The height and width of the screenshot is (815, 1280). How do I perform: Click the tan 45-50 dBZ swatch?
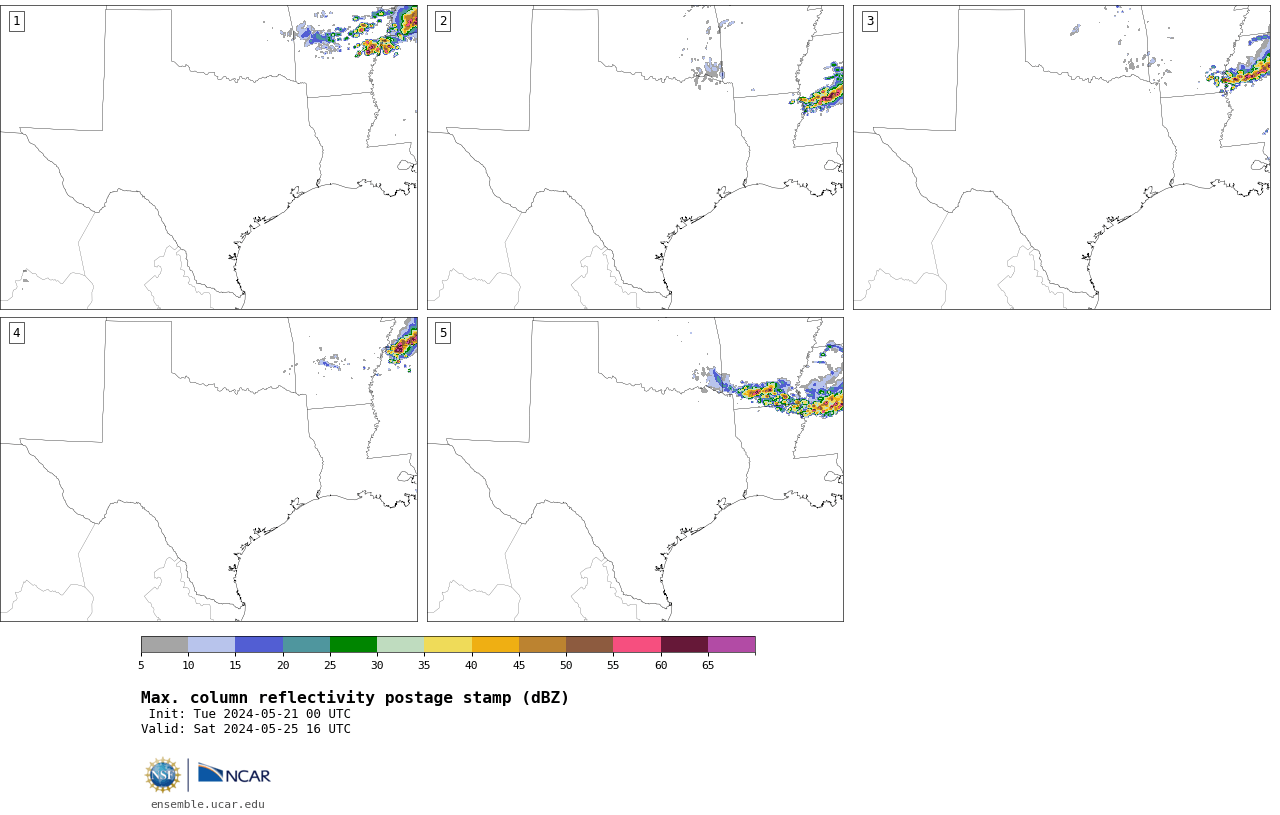pyautogui.click(x=542, y=644)
